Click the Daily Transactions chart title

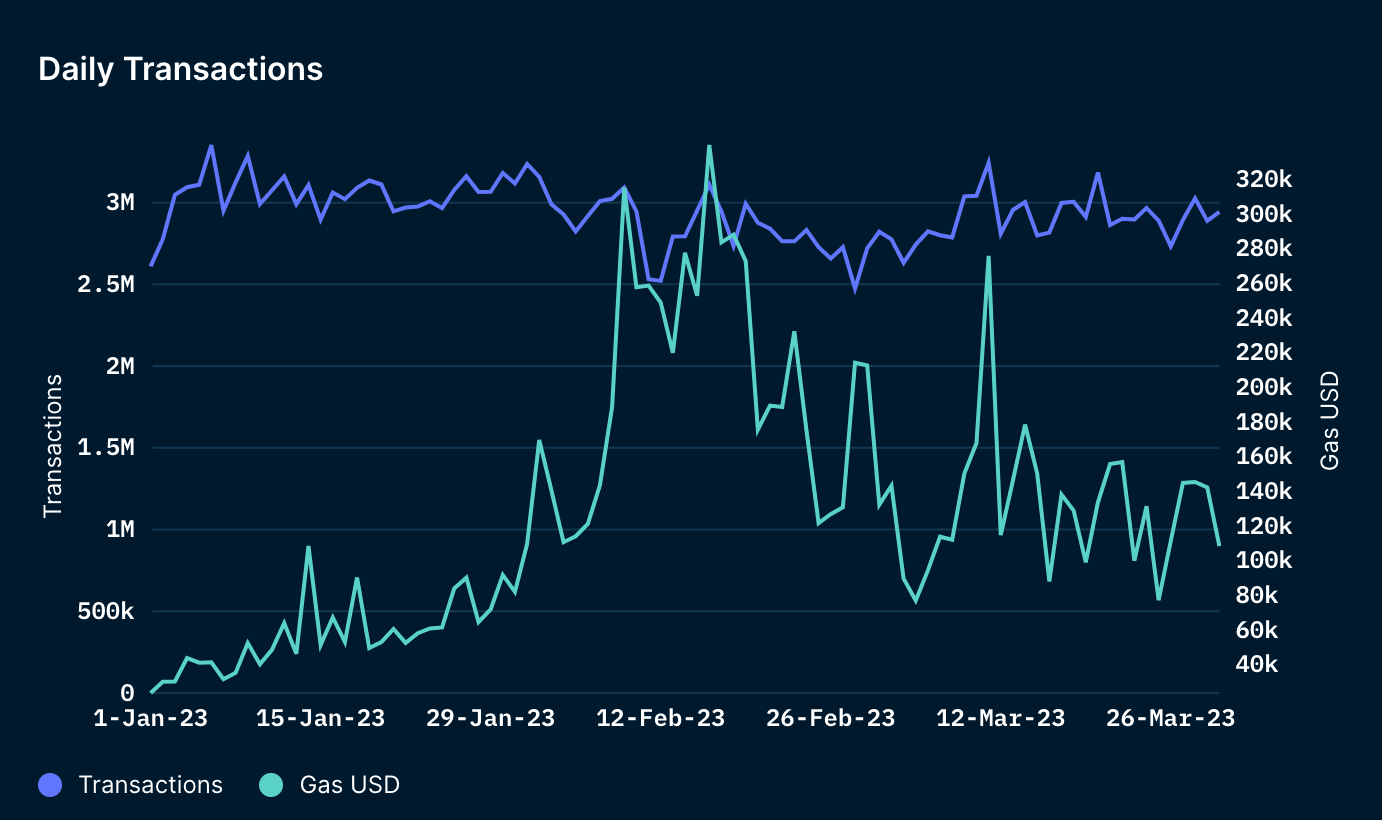click(x=180, y=69)
